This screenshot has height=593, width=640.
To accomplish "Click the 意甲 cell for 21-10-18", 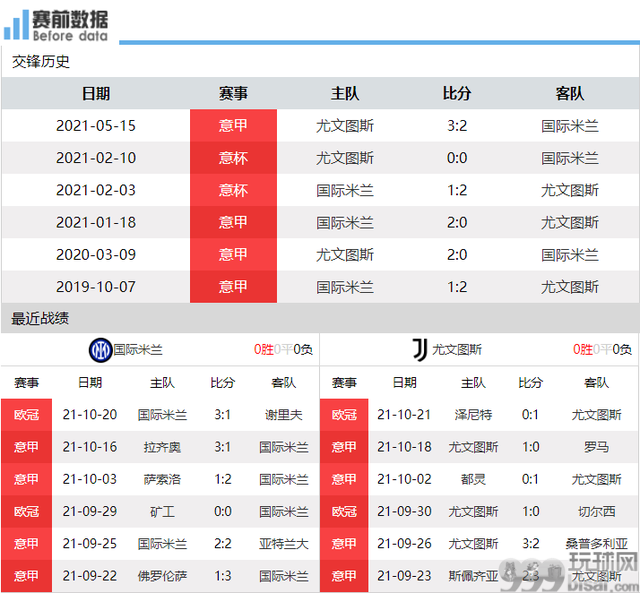I will [x=344, y=447].
